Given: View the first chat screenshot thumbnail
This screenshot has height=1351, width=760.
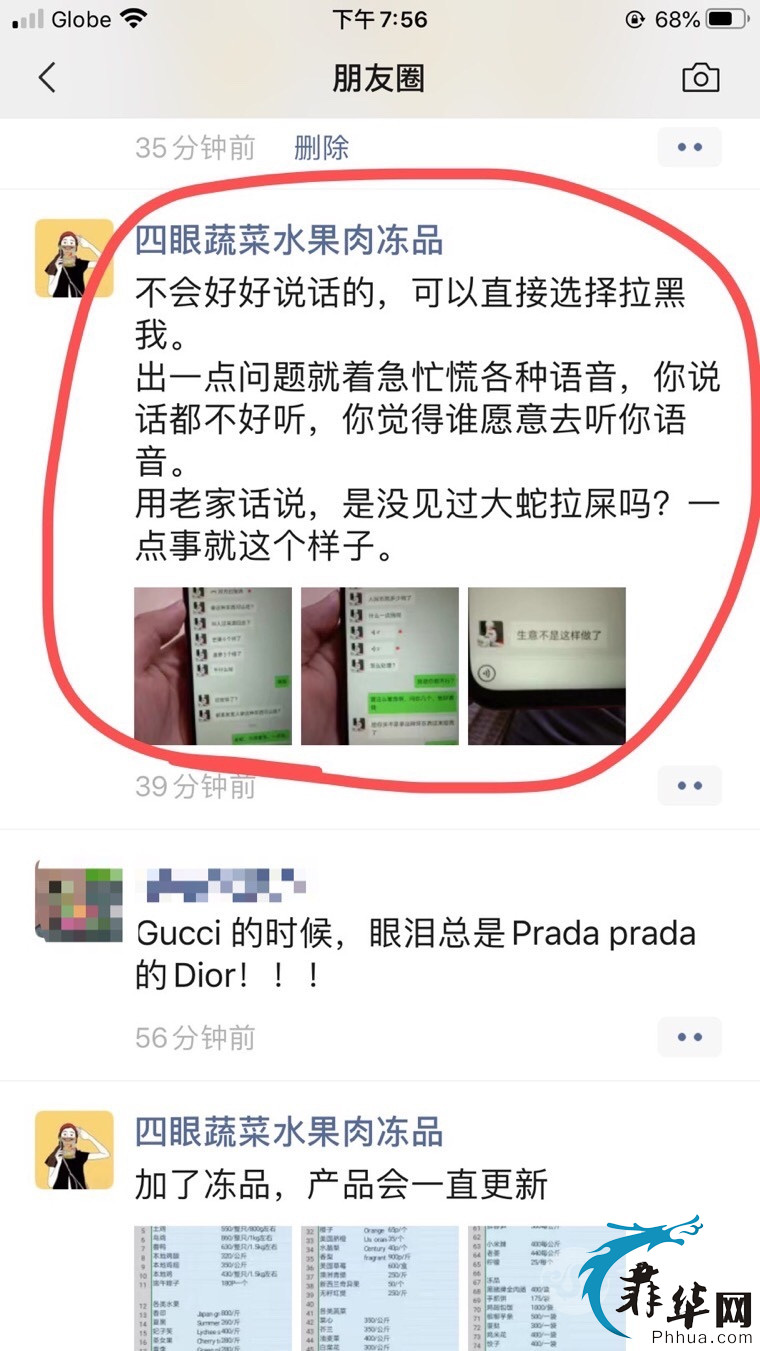Looking at the screenshot, I should tap(213, 666).
